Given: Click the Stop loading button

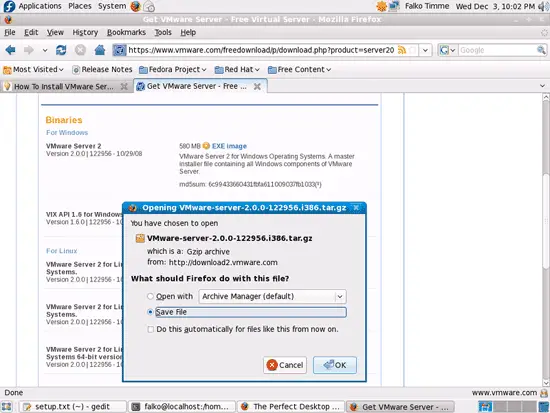Looking at the screenshot, I should tap(80, 50).
